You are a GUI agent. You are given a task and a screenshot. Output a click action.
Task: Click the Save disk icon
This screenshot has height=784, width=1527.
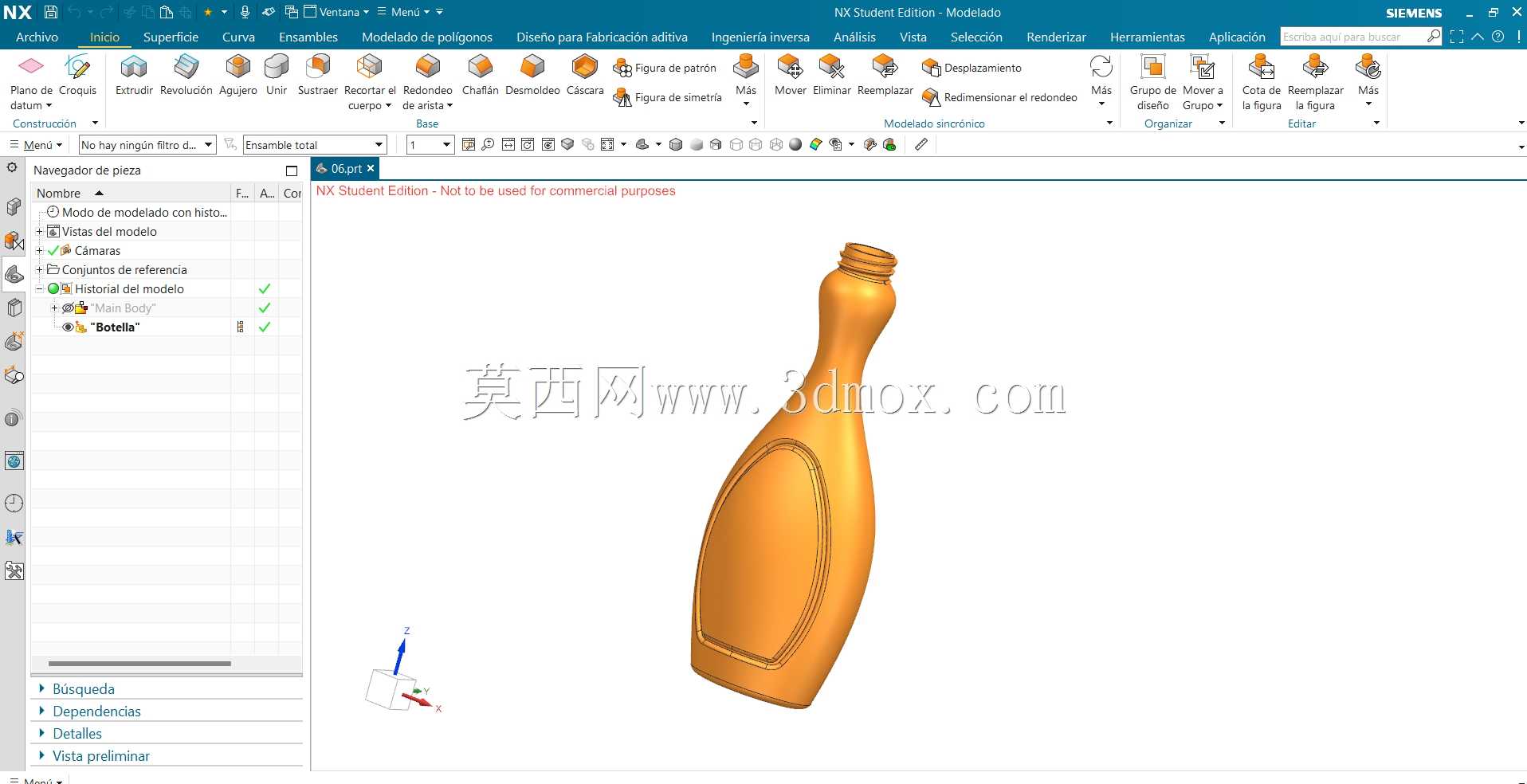click(50, 12)
